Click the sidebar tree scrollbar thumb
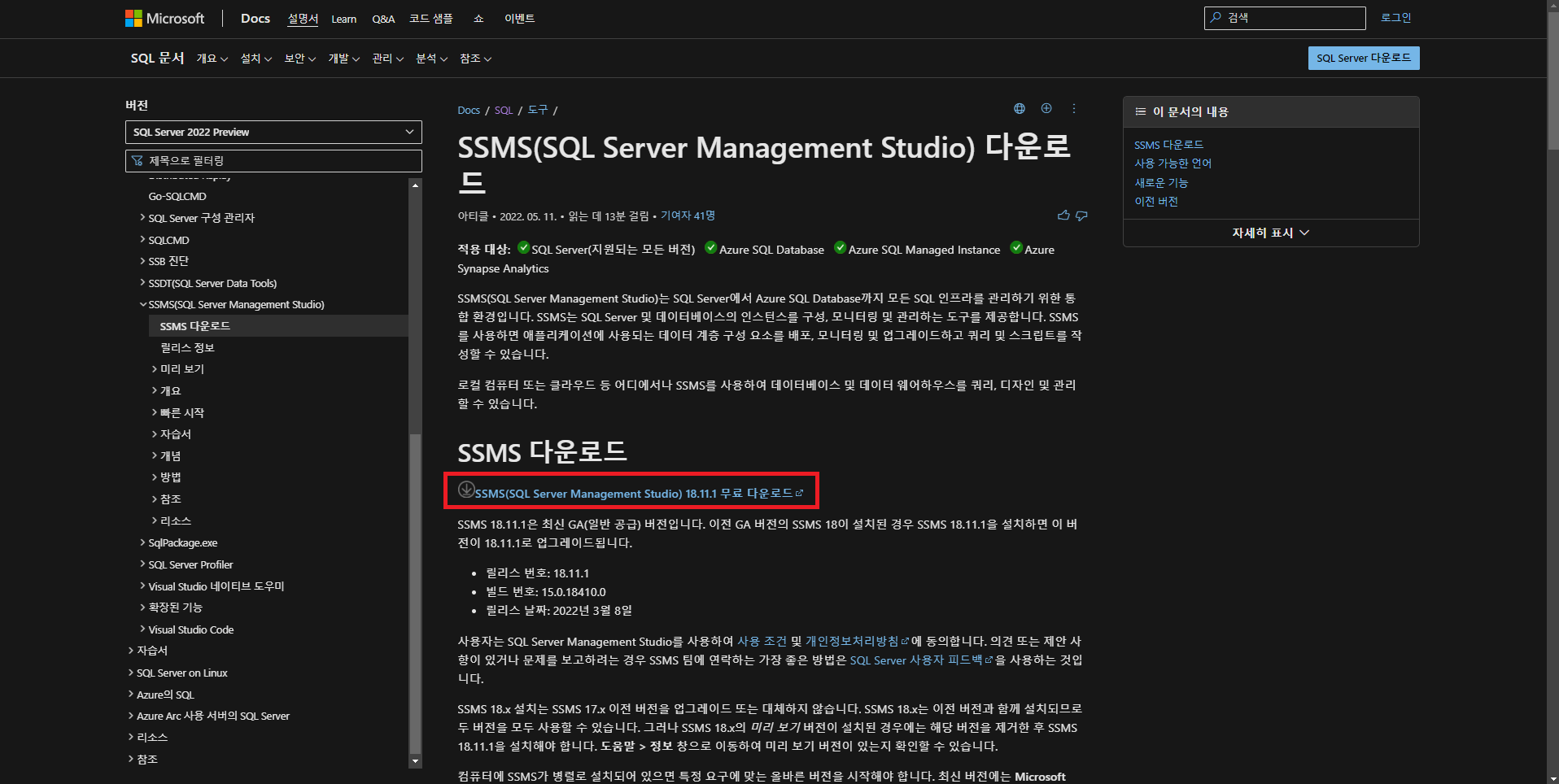This screenshot has width=1559, height=784. [x=416, y=594]
